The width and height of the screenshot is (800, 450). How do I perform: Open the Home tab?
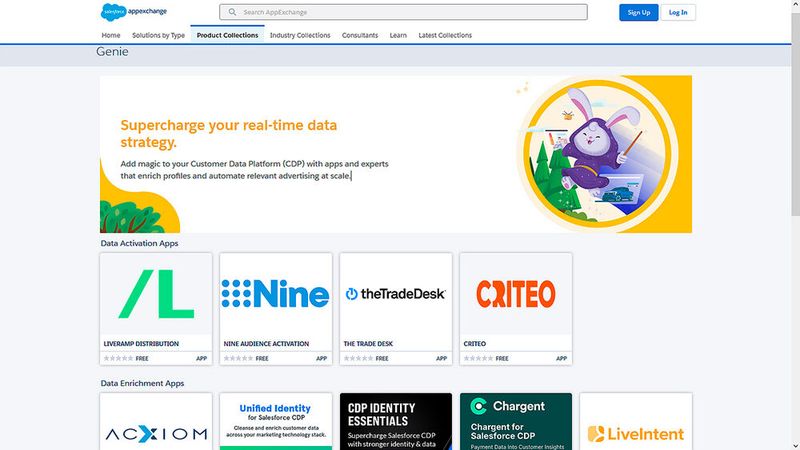(111, 35)
